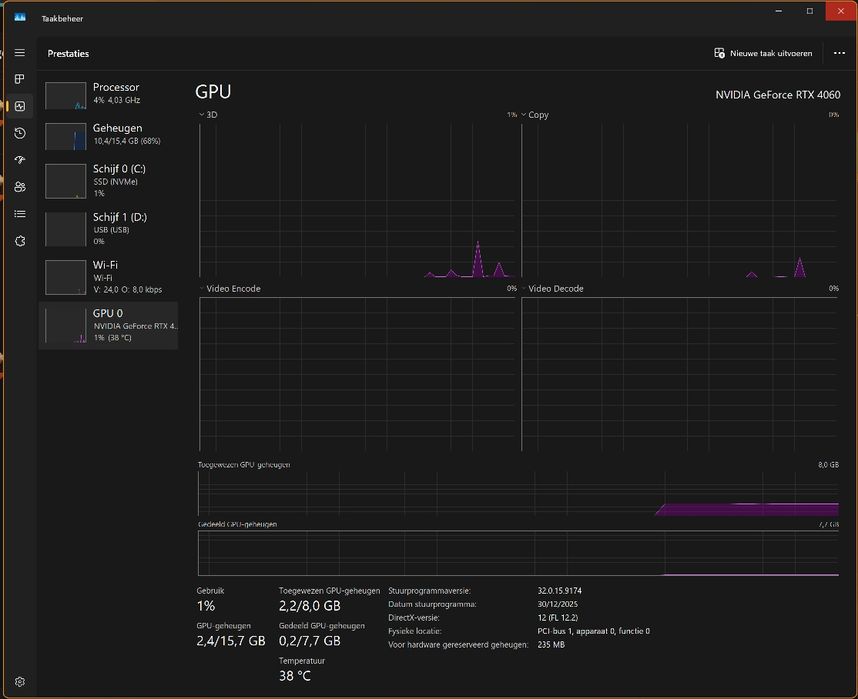Go to the Processes page icon
This screenshot has width=858, height=699.
click(20, 79)
